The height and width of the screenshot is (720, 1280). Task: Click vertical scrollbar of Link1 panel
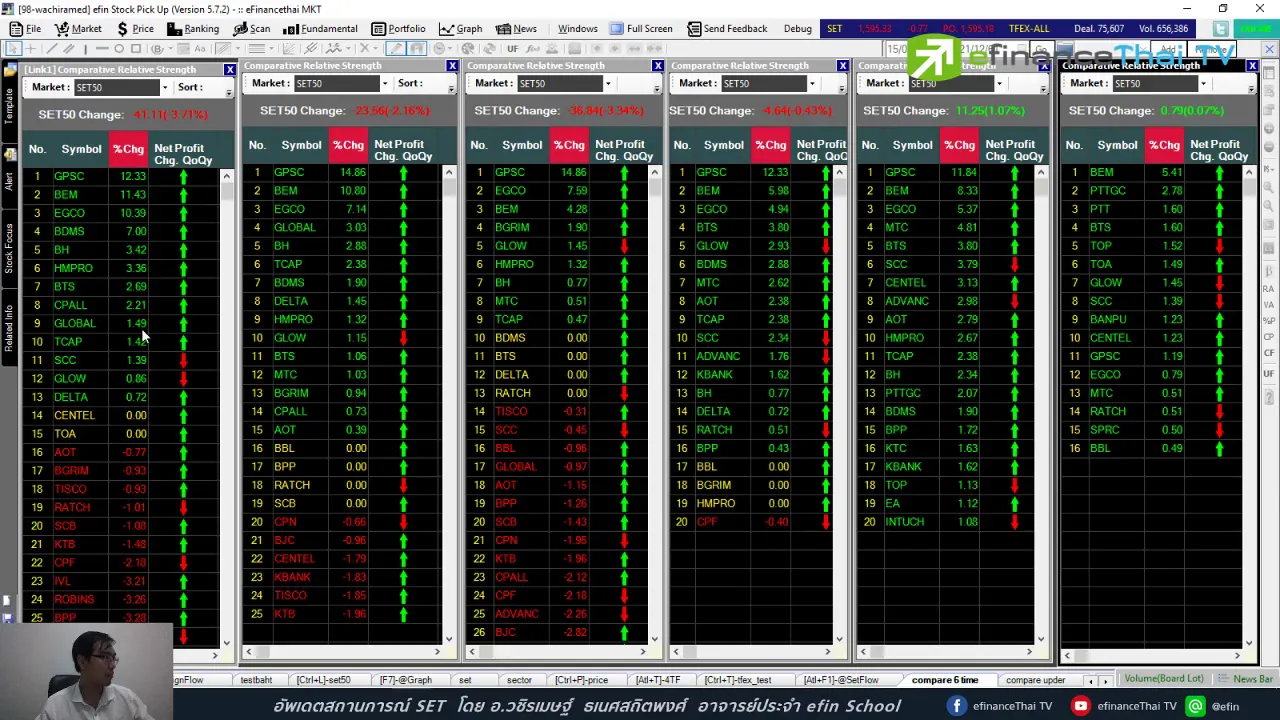(x=226, y=410)
